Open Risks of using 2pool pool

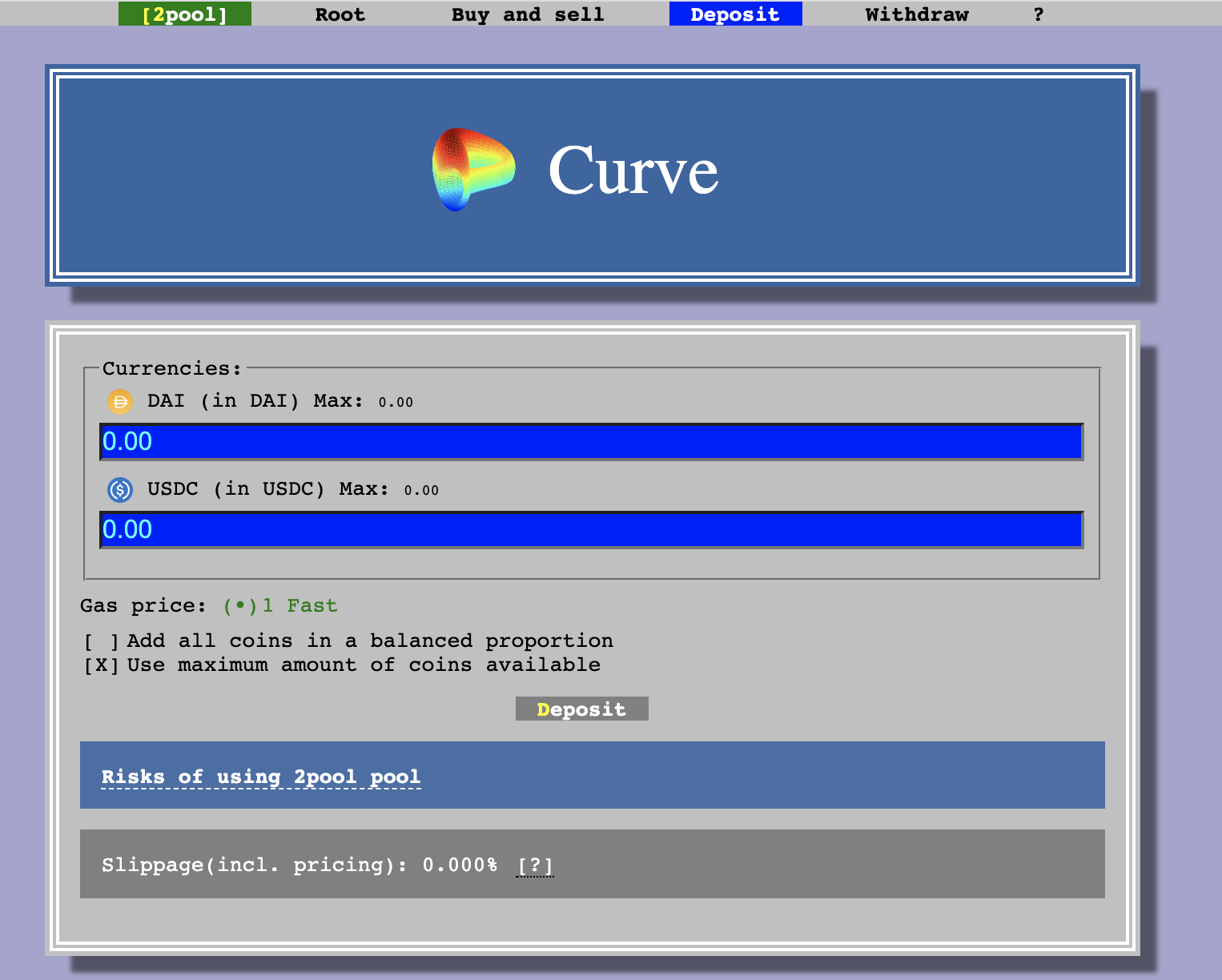(x=260, y=777)
